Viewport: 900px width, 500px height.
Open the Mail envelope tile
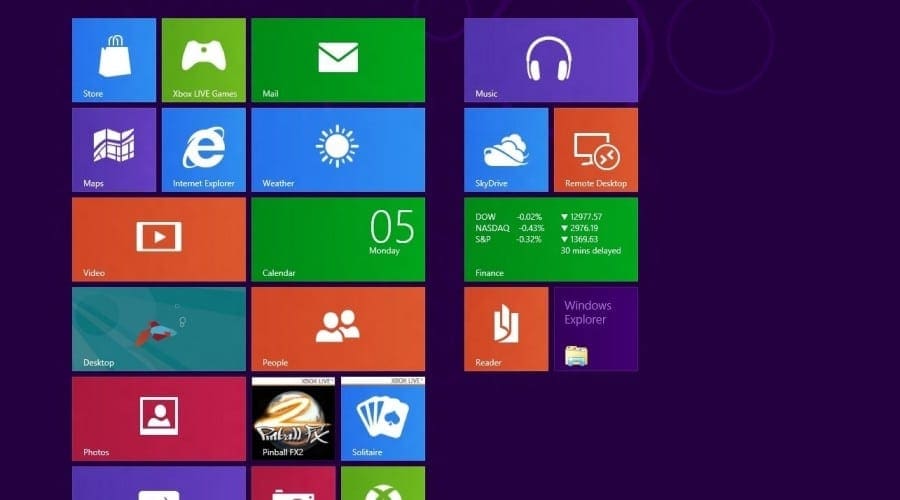(338, 60)
